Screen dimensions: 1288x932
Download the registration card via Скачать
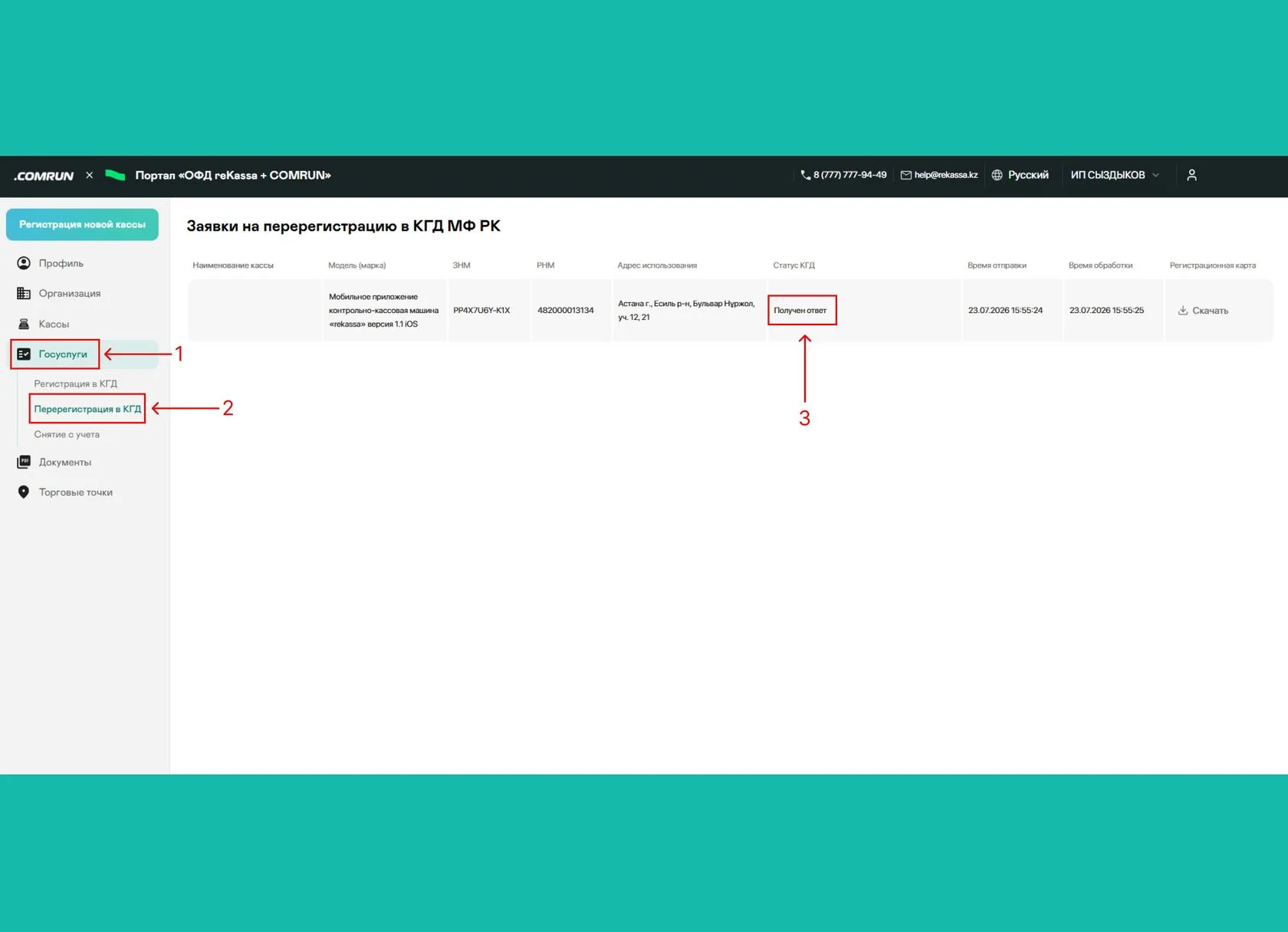1203,310
